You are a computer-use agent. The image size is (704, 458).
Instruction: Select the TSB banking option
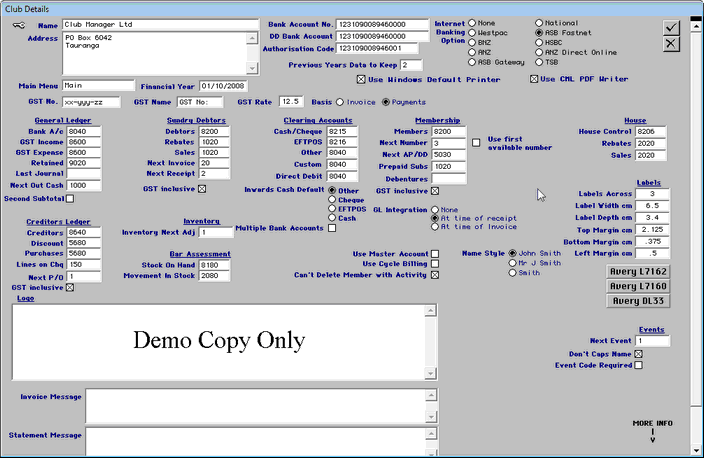point(539,62)
